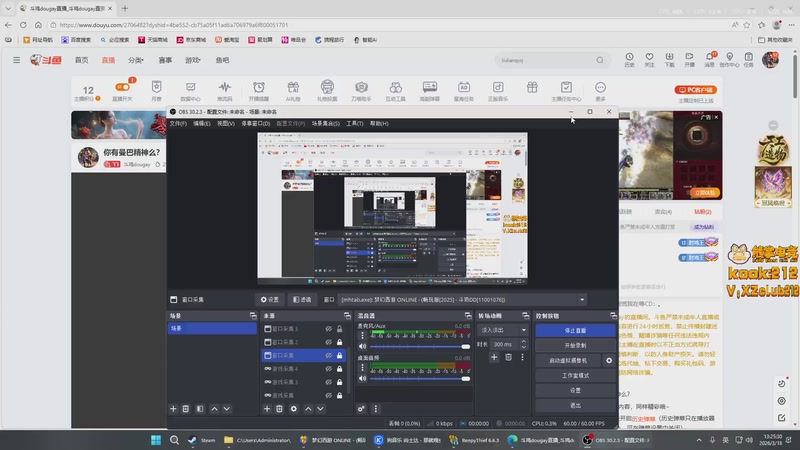The width and height of the screenshot is (800, 450).
Task: Toggle the orange live broadcast switch
Action: click(x=122, y=87)
